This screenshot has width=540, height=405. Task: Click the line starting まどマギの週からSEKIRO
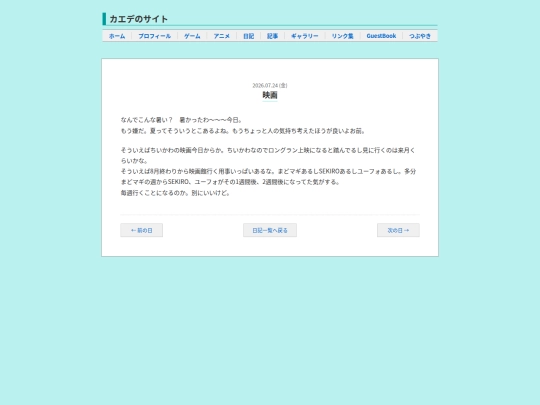tap(230, 182)
